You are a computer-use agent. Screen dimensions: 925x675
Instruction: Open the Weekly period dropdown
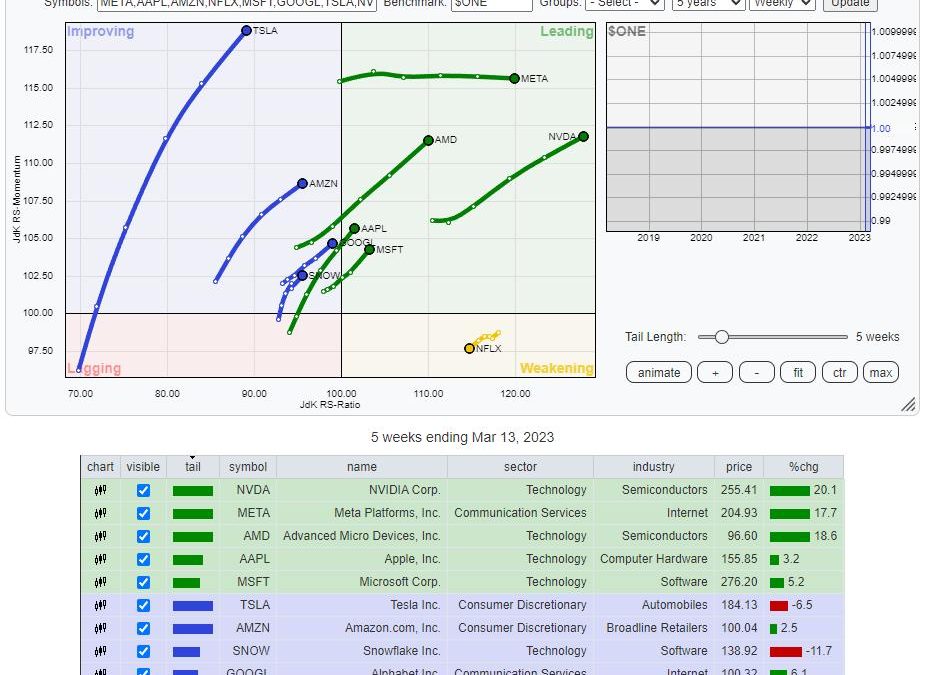[x=782, y=4]
